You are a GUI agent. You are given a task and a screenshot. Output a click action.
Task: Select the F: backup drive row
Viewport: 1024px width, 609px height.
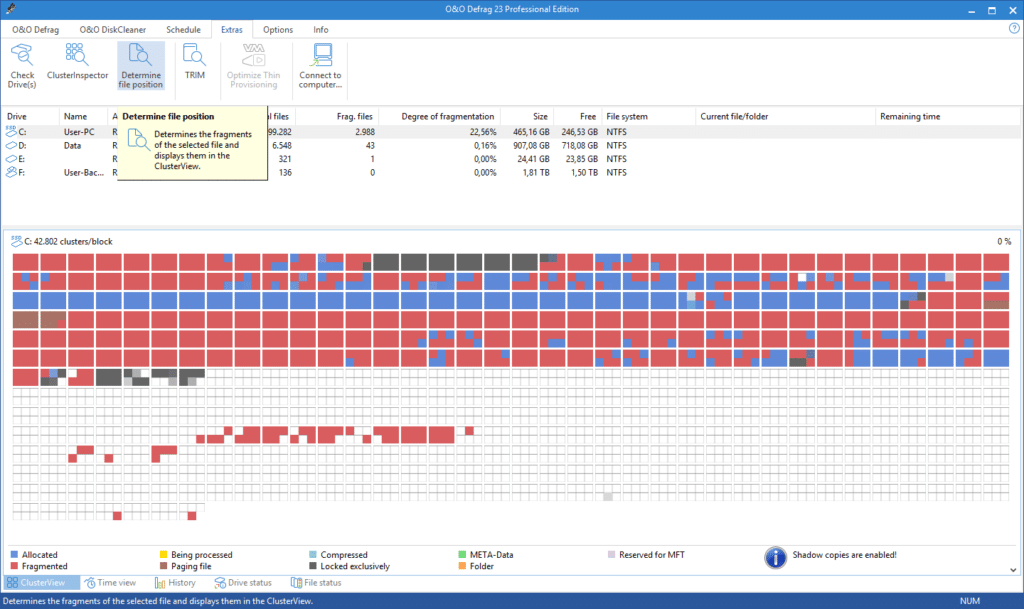point(511,173)
